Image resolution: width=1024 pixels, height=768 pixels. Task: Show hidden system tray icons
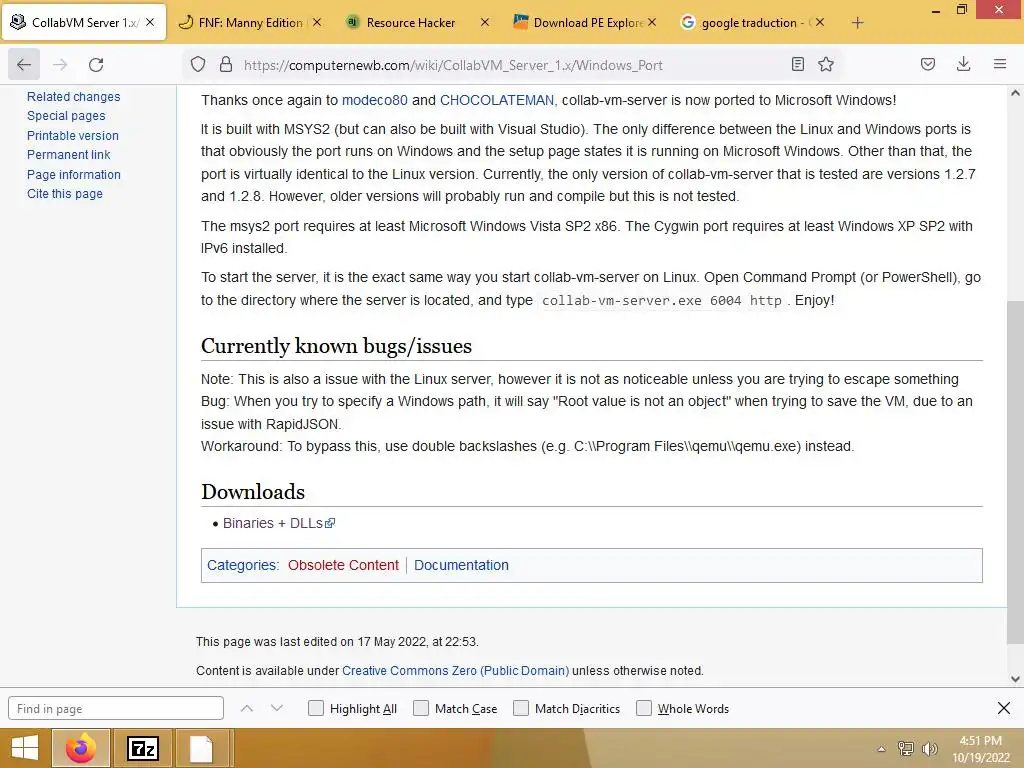881,749
